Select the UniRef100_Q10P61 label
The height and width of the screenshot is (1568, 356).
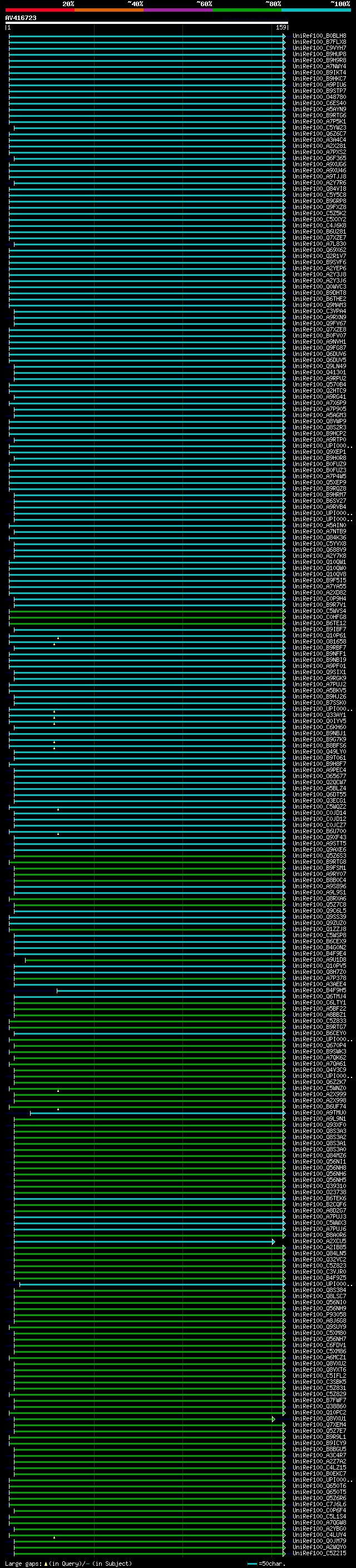pos(319,635)
